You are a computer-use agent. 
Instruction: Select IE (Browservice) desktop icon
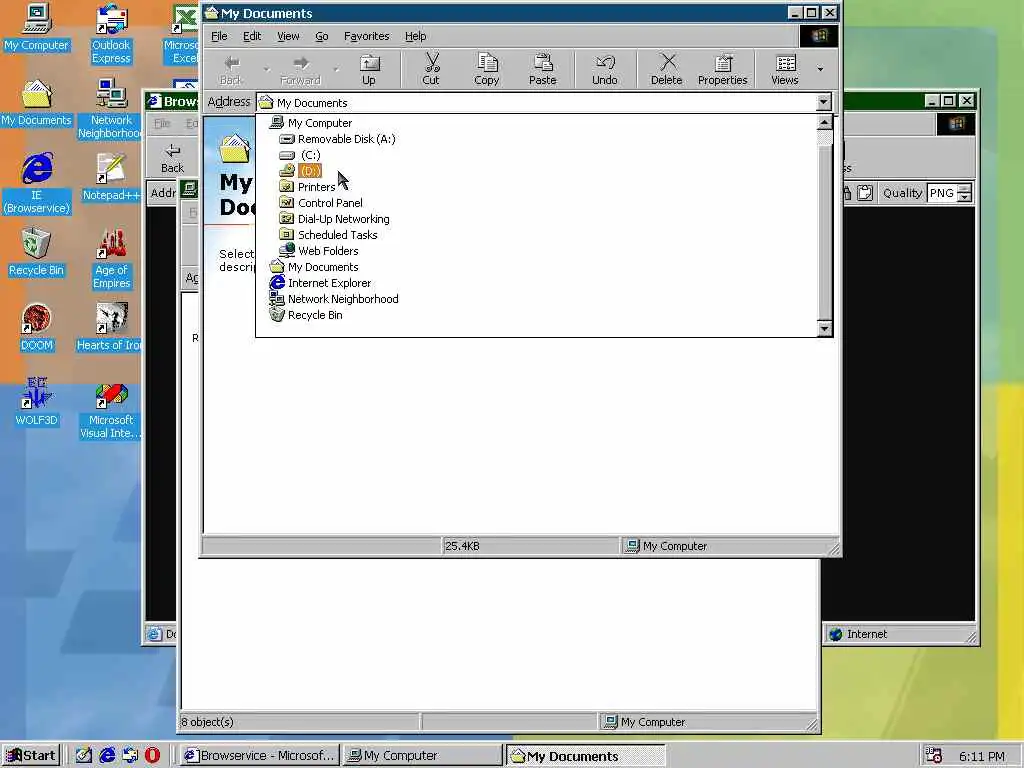[37, 184]
